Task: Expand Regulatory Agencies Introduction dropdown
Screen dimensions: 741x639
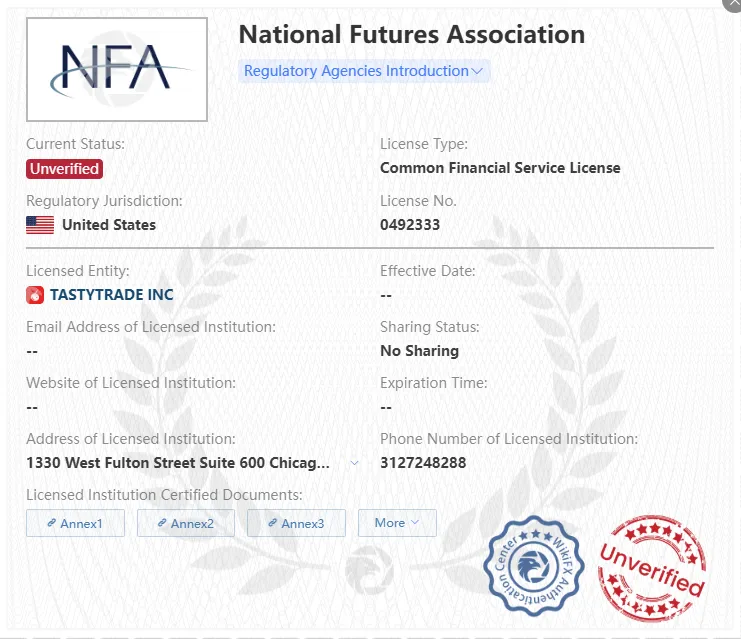Action: coord(363,71)
